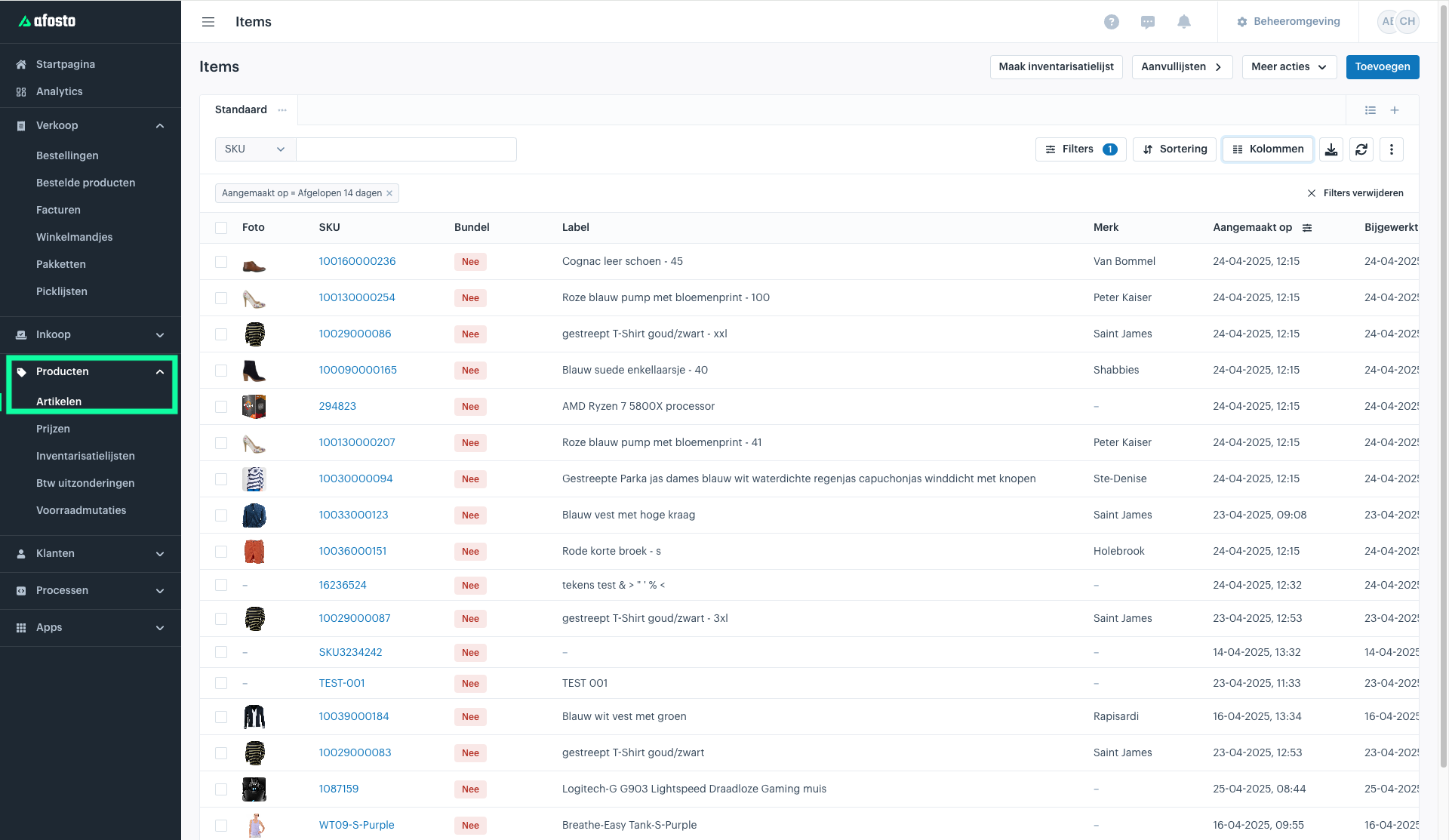Open the Meer acties dropdown
The width and height of the screenshot is (1449, 840).
tap(1289, 66)
